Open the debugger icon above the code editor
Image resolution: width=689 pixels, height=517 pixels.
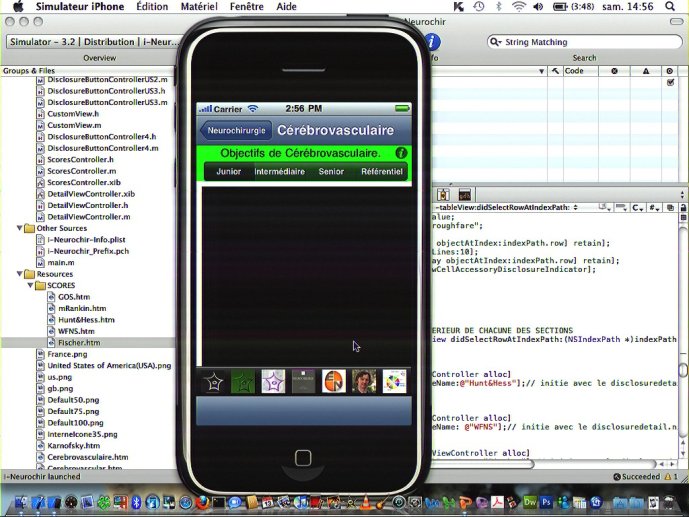443,195
